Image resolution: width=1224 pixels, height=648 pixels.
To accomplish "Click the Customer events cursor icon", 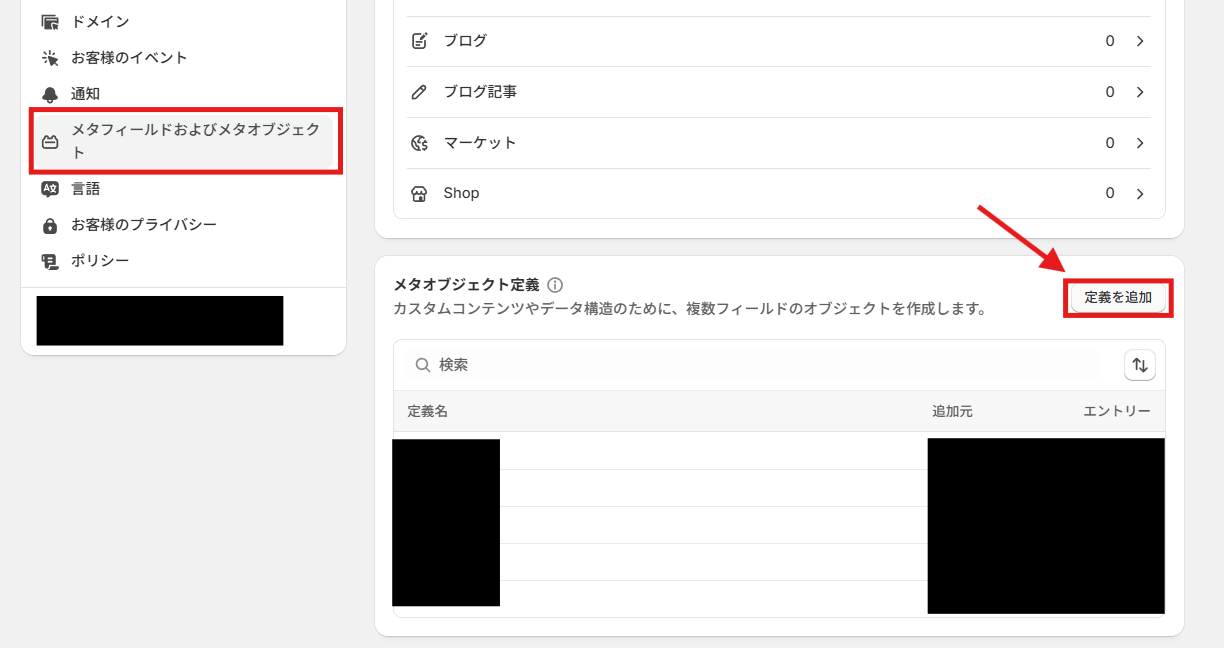I will (x=50, y=58).
